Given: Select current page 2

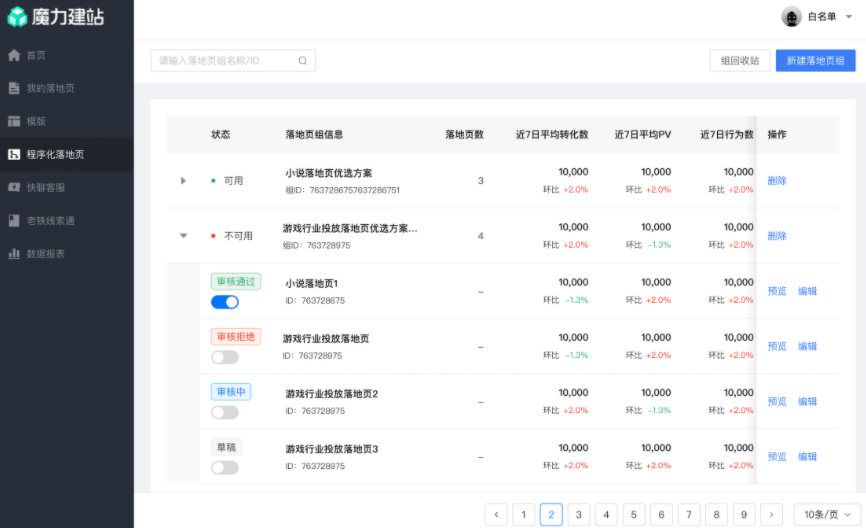Looking at the screenshot, I should click(551, 515).
